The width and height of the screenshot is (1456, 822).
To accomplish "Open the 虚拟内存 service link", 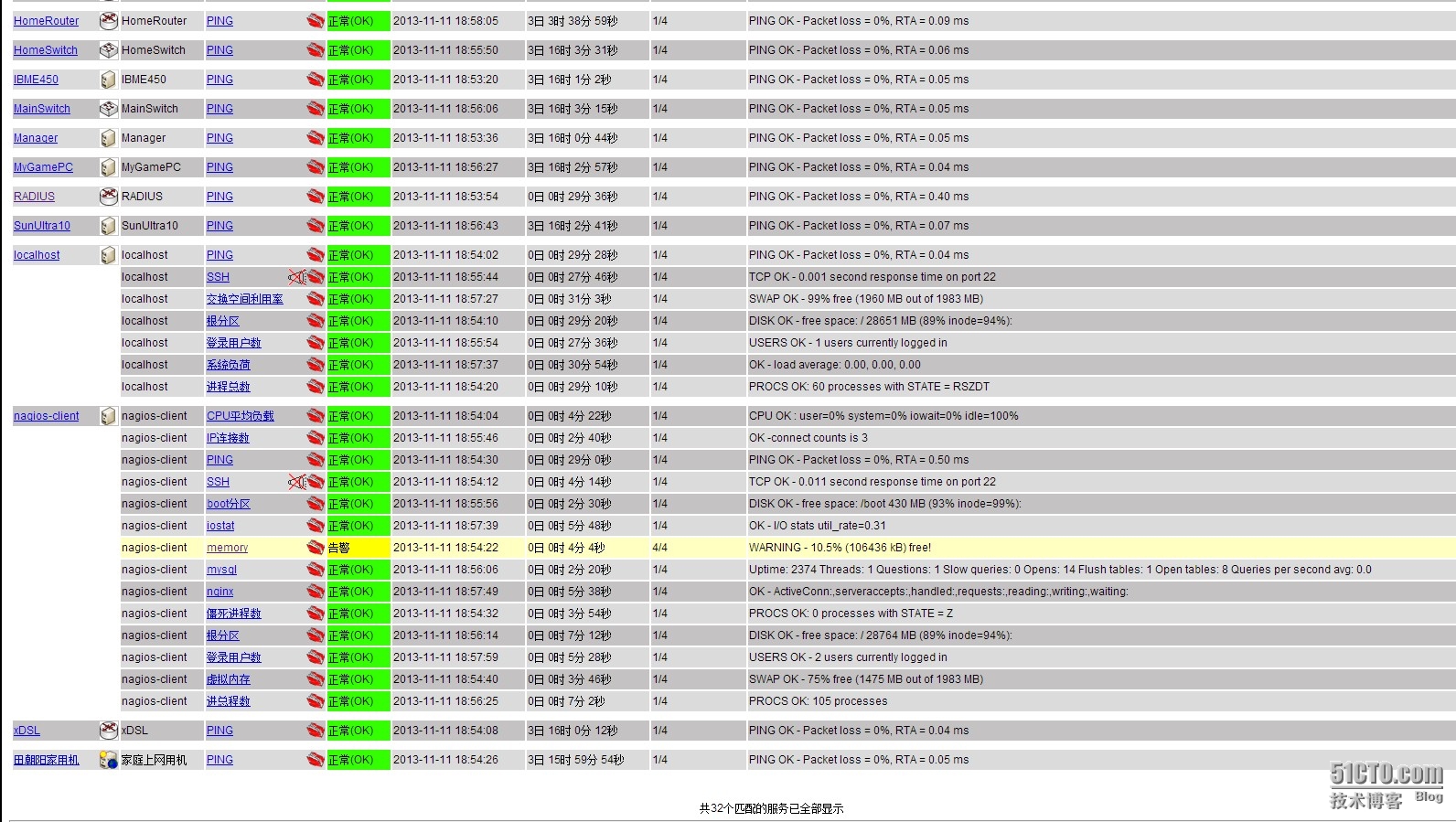I will (229, 679).
